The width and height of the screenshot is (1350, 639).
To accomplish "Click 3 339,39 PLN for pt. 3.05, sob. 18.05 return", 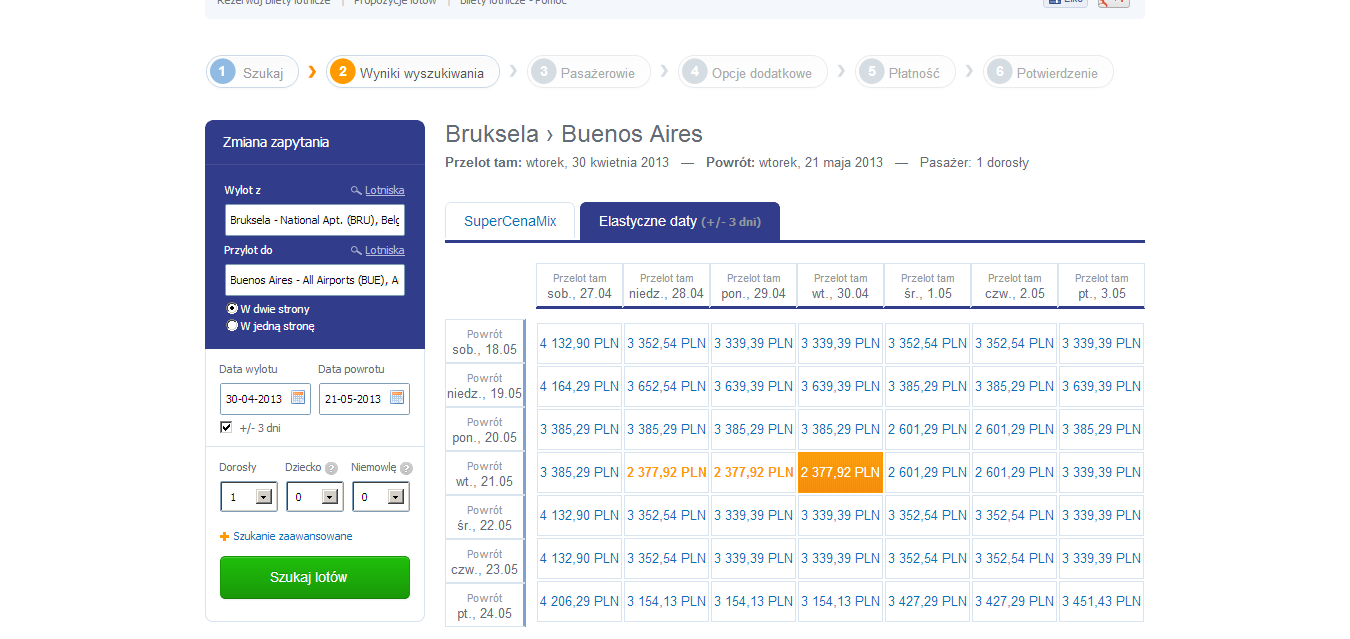I will tap(1102, 343).
